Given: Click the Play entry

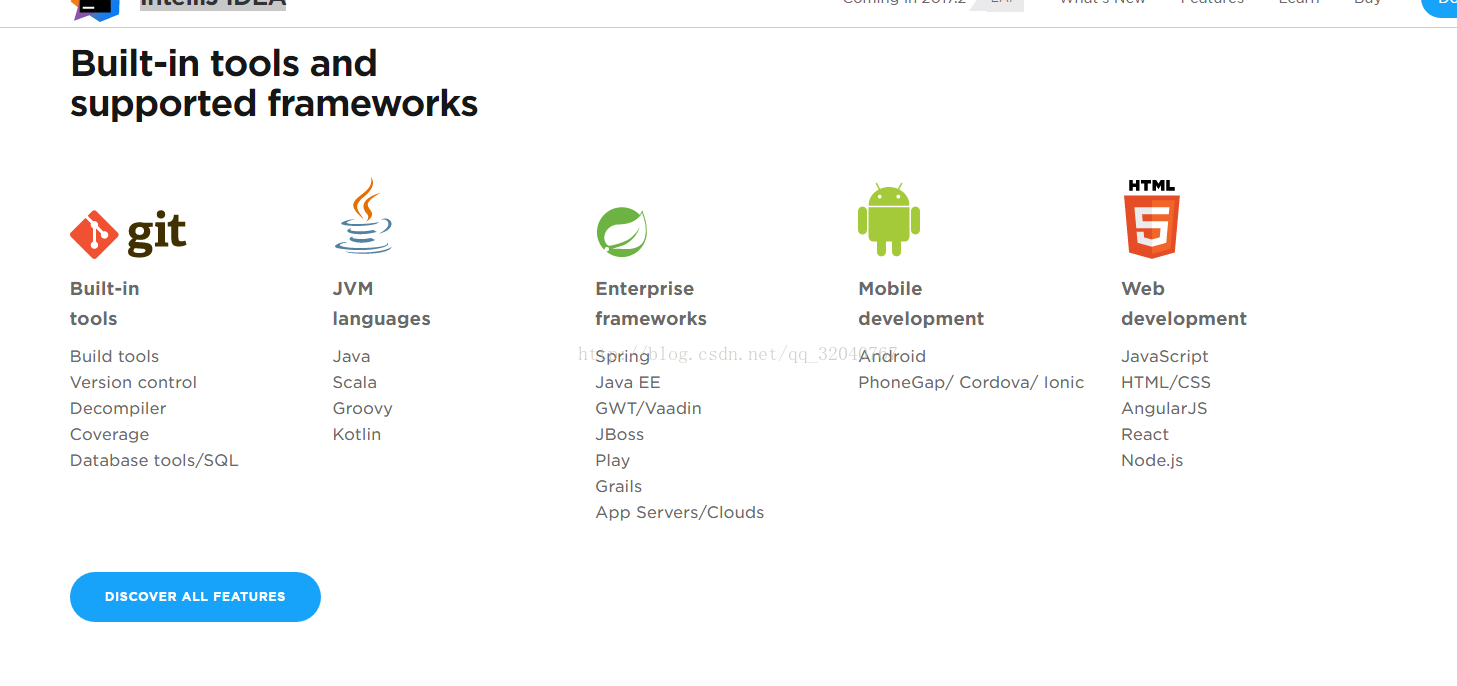Looking at the screenshot, I should (x=613, y=460).
